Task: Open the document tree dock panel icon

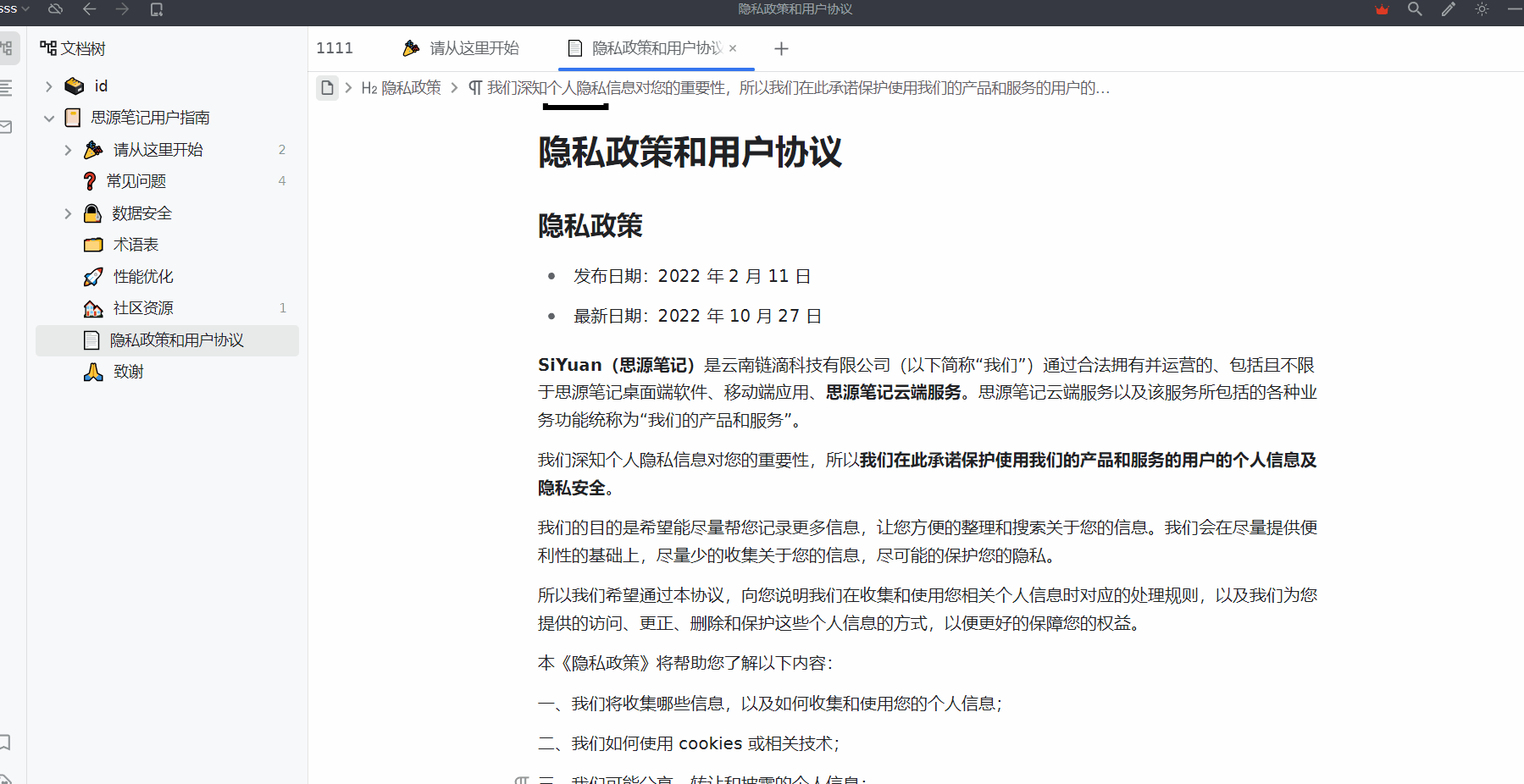Action: 8,48
